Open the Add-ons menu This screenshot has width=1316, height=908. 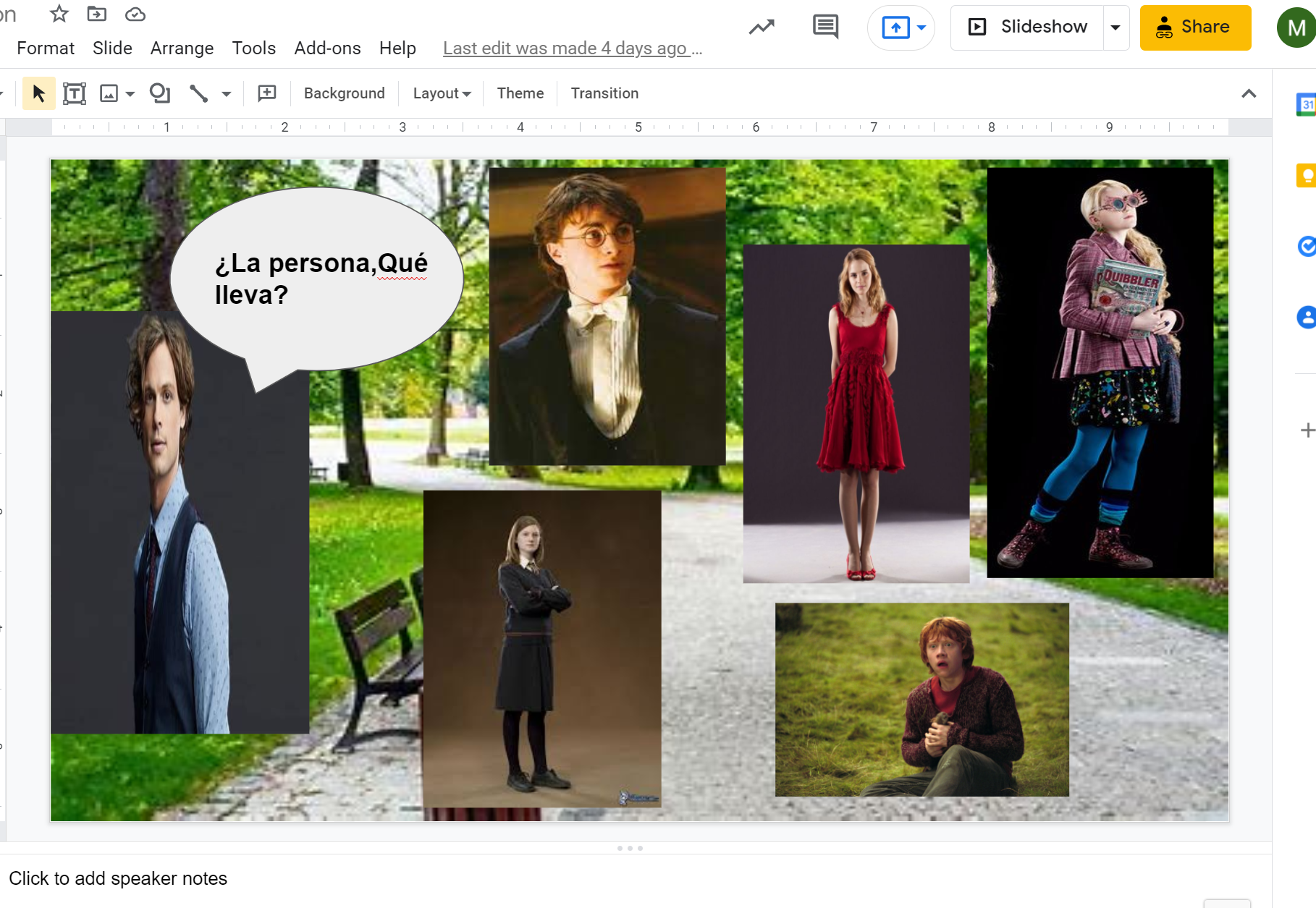tap(327, 48)
